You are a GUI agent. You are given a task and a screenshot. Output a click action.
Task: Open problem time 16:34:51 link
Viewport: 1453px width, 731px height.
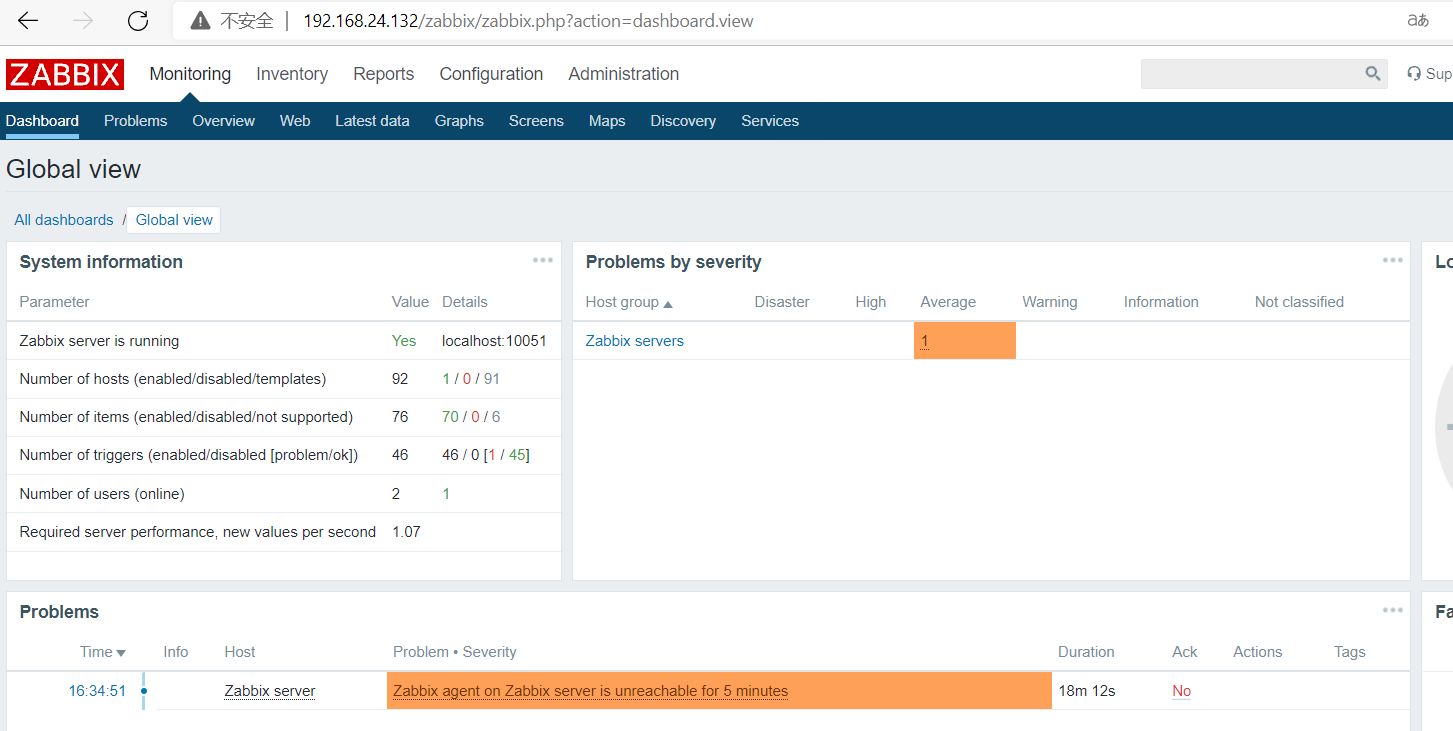coord(97,691)
